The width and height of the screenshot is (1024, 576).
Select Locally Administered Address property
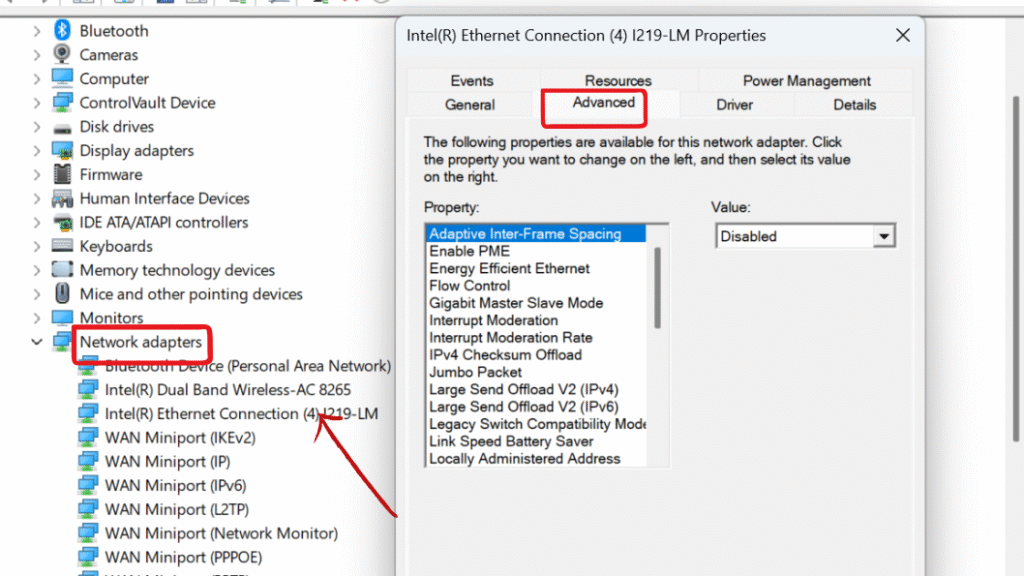[x=536, y=459]
